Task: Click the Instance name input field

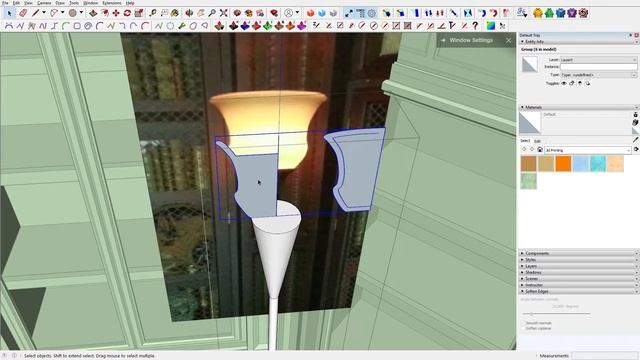Action: tap(598, 67)
